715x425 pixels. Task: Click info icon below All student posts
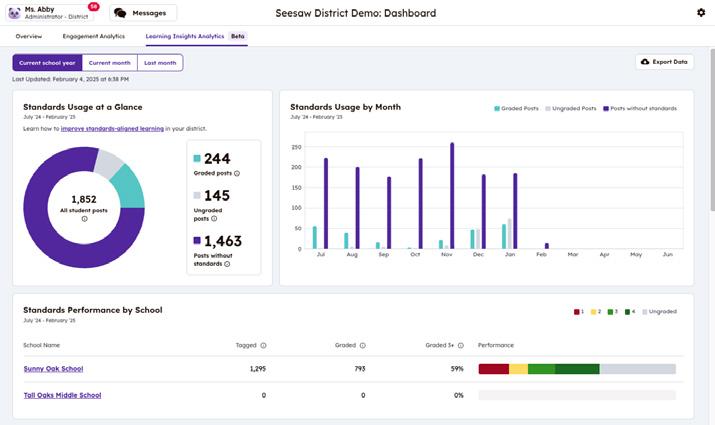[x=84, y=219]
